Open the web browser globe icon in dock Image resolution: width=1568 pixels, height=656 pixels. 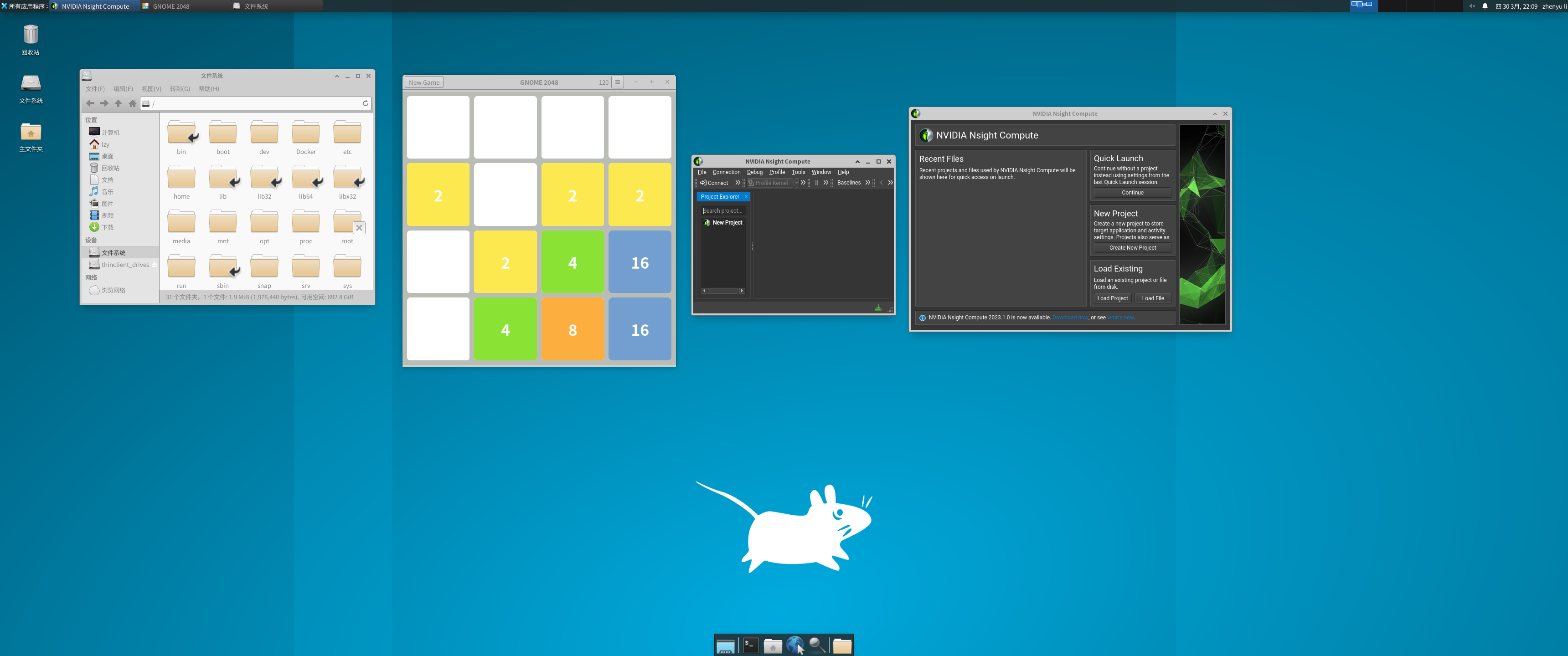click(794, 645)
